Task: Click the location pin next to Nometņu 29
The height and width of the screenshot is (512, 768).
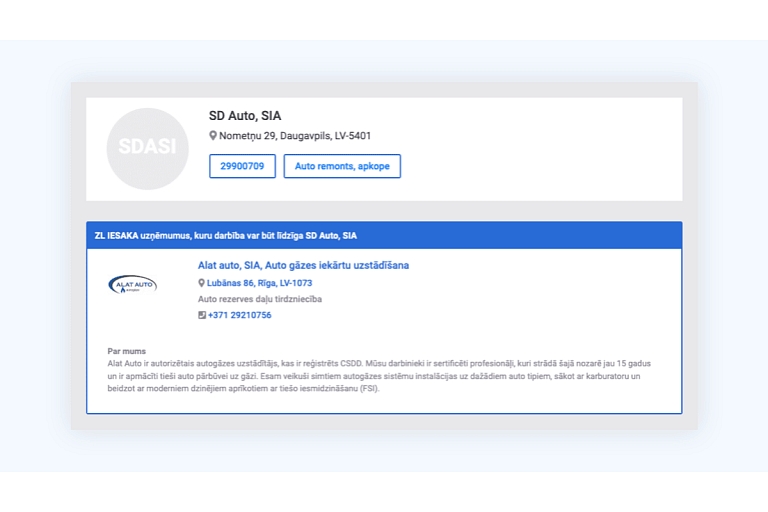Action: tap(213, 136)
